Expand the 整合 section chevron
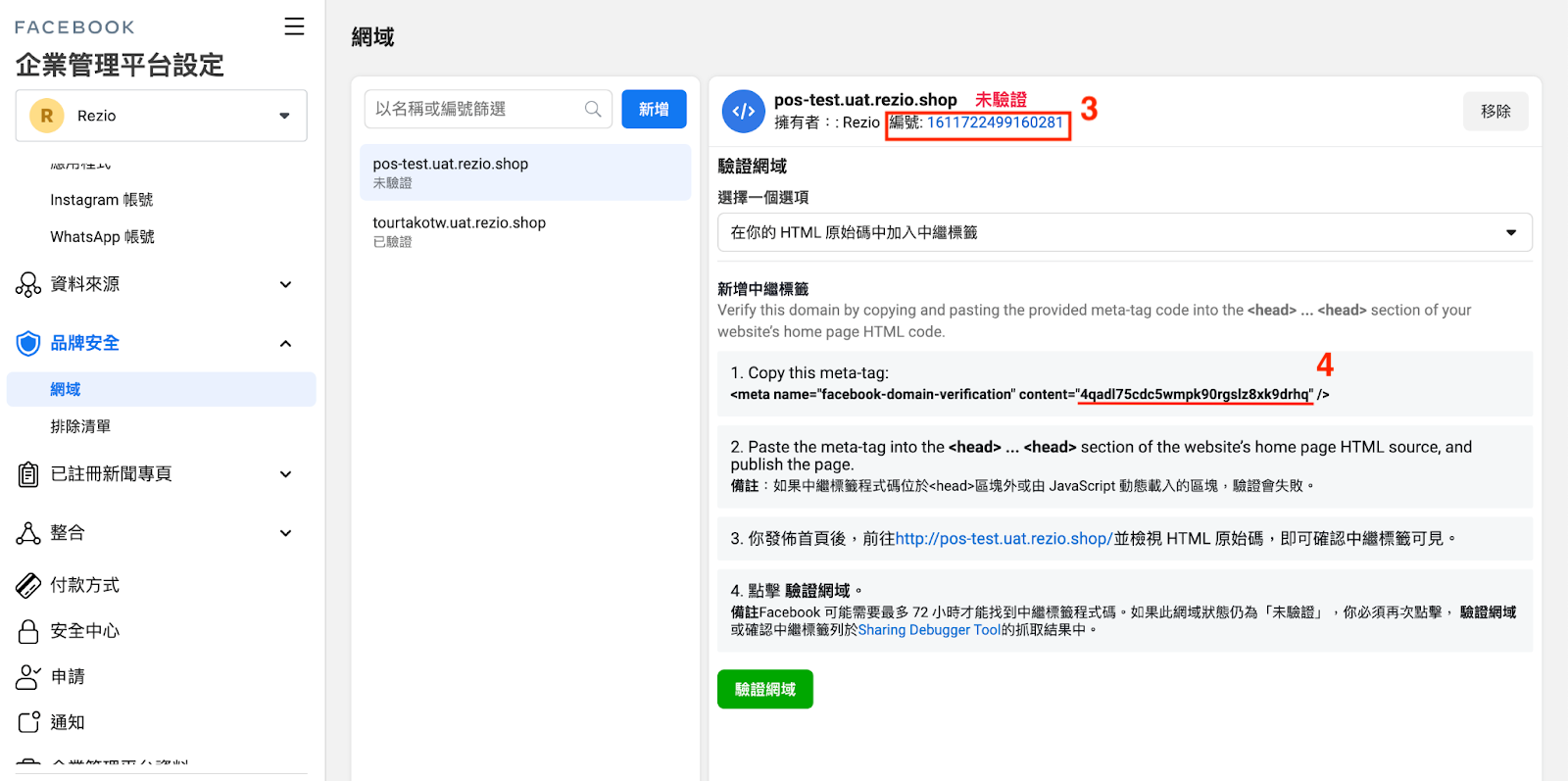Viewport: 1568px width, 781px height. [285, 533]
